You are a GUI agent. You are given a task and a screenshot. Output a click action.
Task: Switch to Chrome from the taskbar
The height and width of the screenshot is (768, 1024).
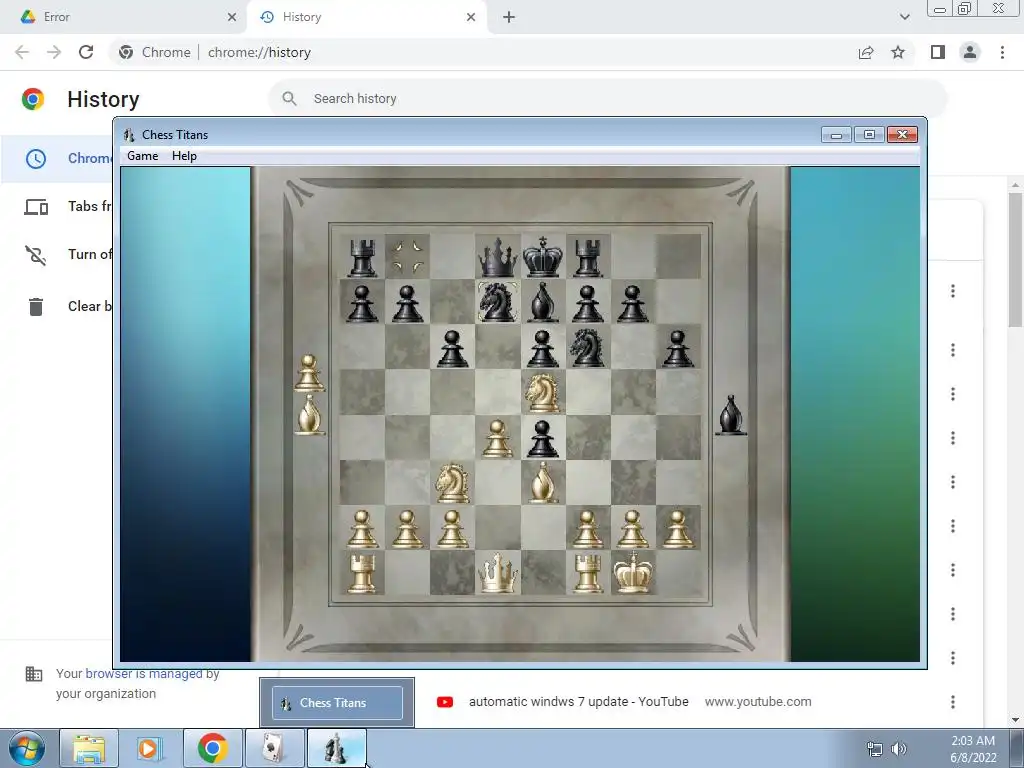pyautogui.click(x=212, y=748)
